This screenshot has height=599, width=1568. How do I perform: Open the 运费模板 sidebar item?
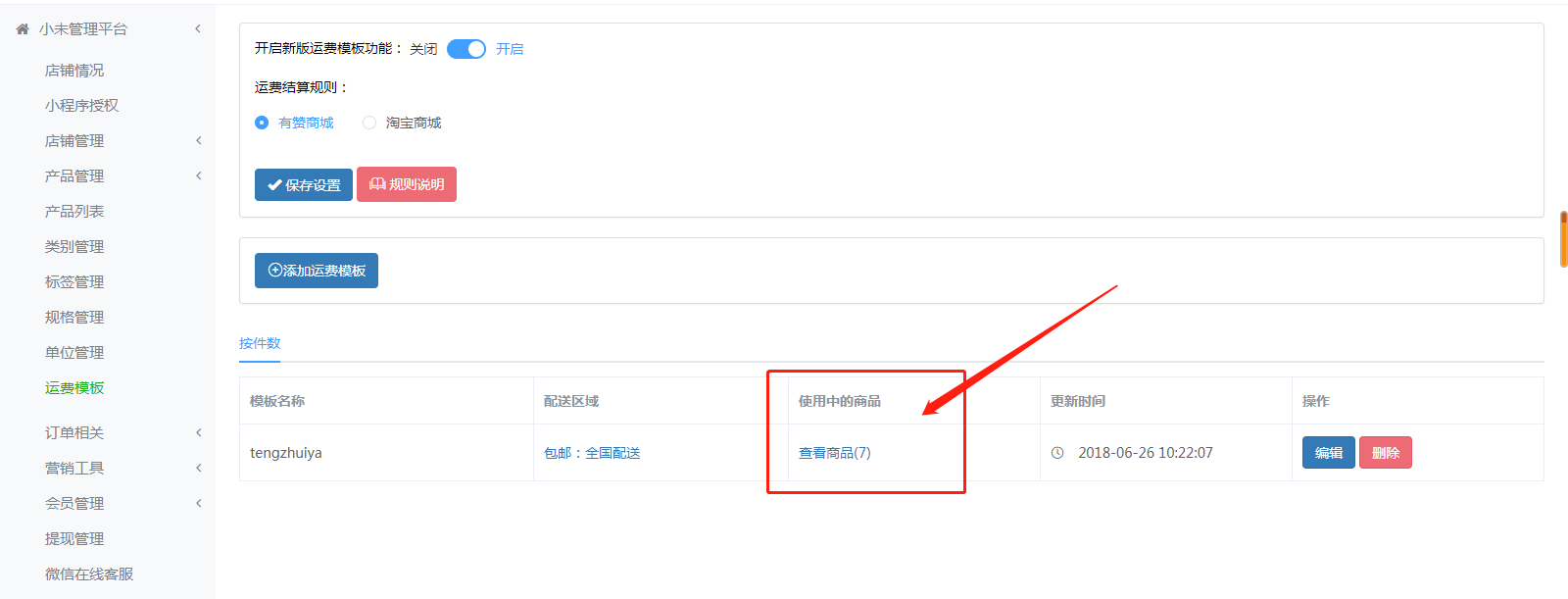[x=74, y=388]
